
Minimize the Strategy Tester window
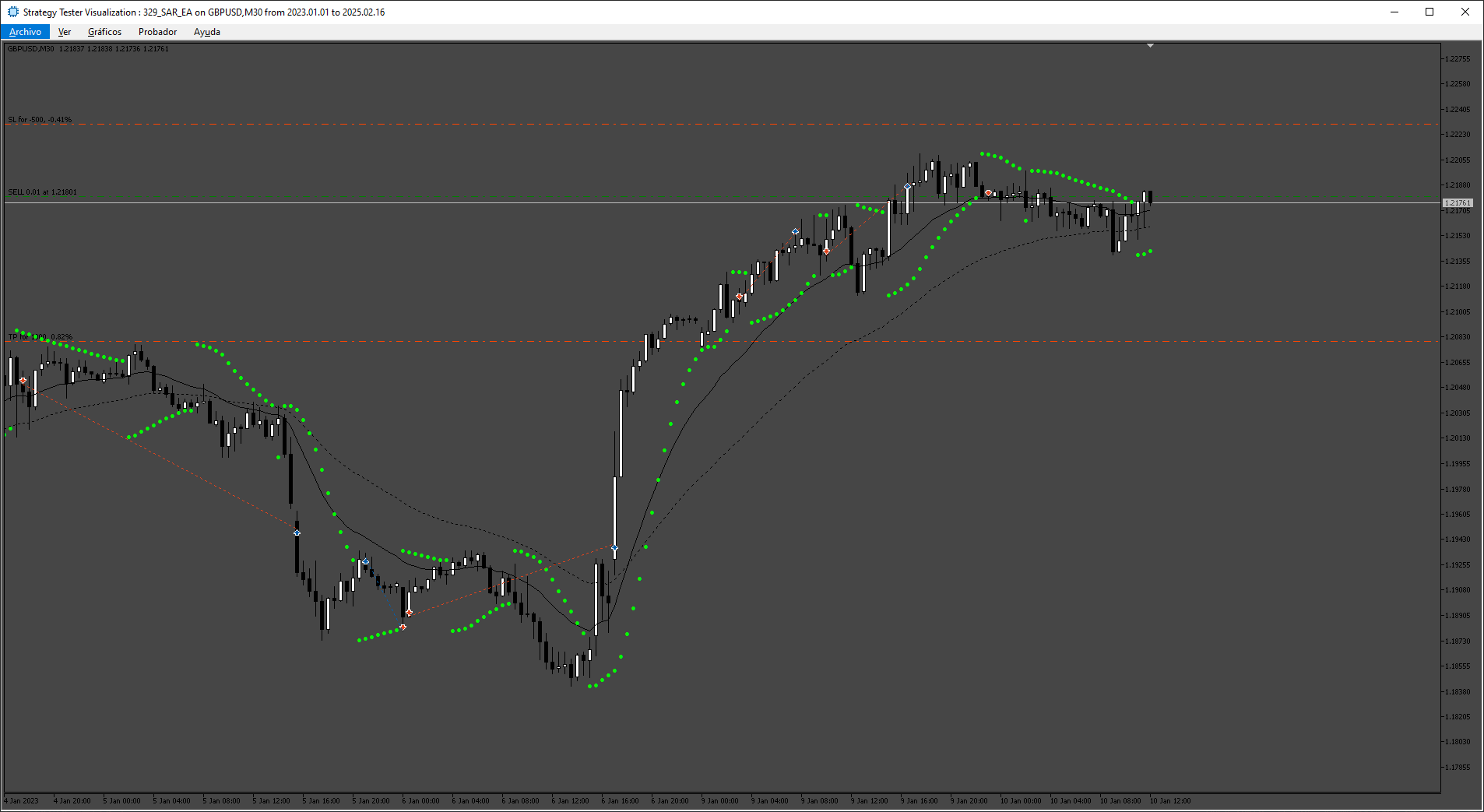(1394, 12)
